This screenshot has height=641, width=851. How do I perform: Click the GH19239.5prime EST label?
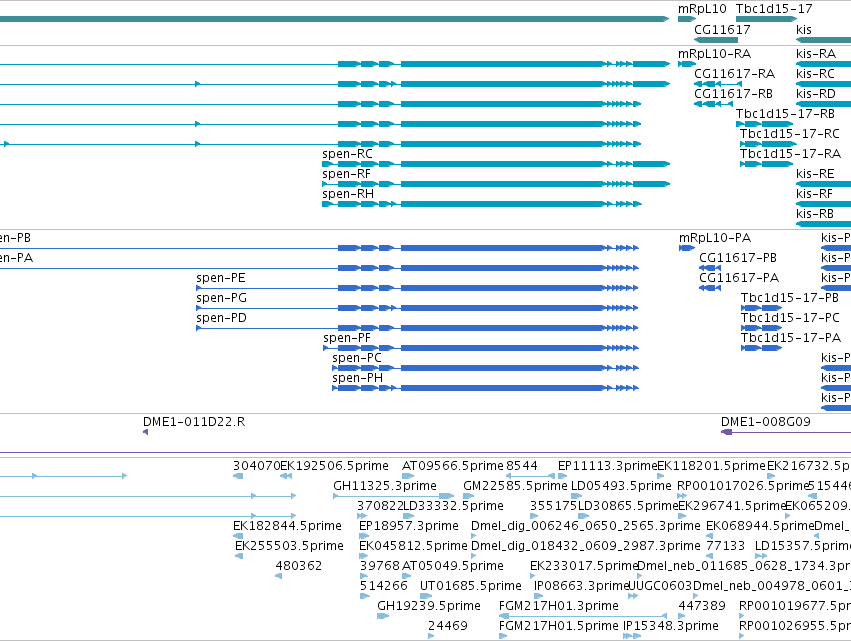pyautogui.click(x=429, y=606)
